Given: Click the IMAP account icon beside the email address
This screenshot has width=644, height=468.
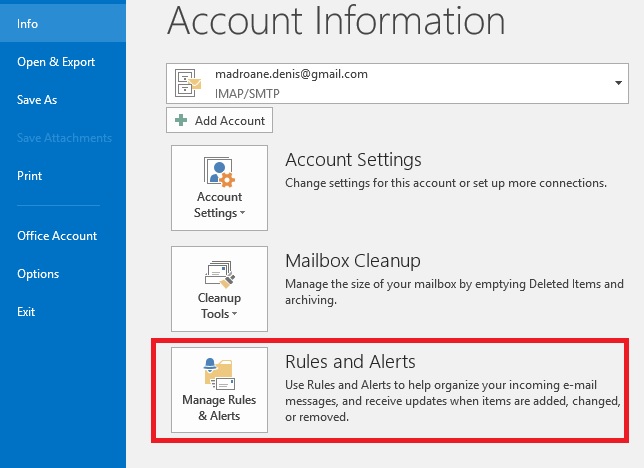Looking at the screenshot, I should (188, 81).
